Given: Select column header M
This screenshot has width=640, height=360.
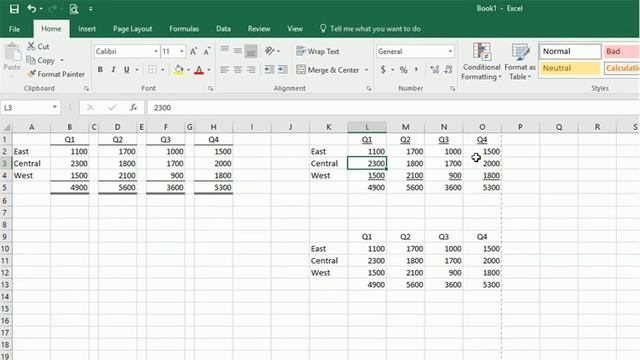Looking at the screenshot, I should point(405,127).
